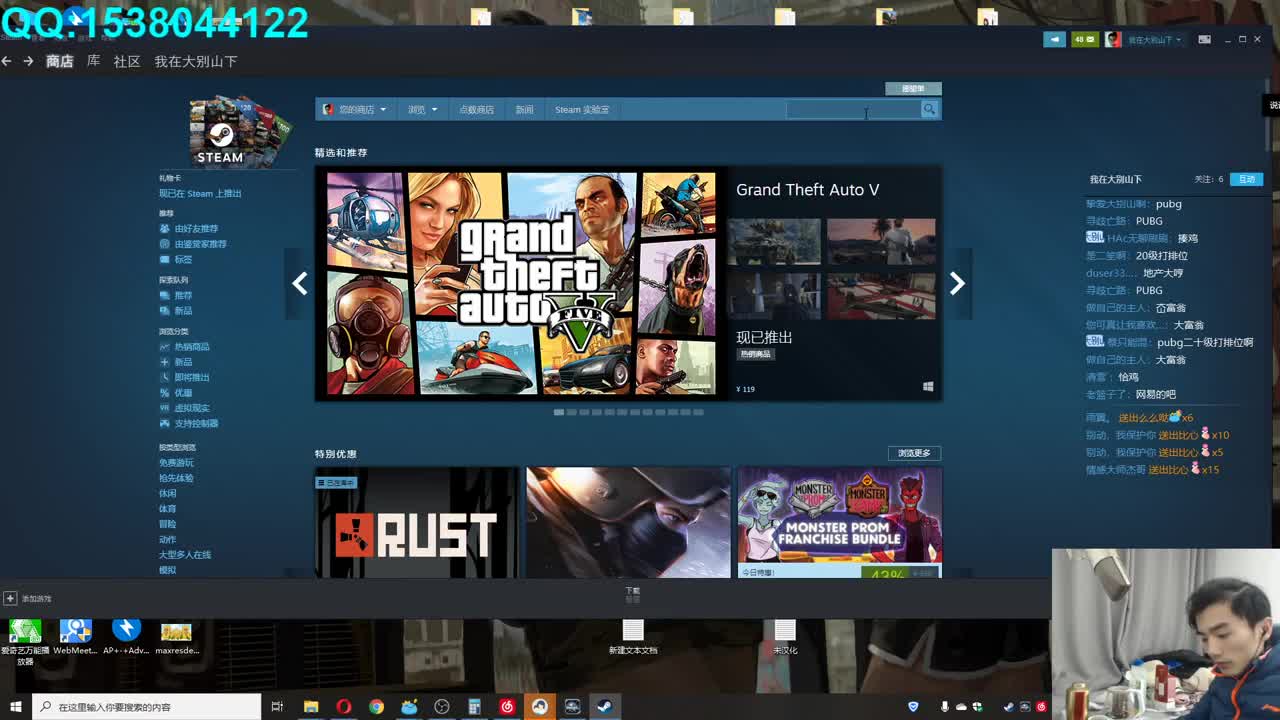Click the profile avatar in Steam header
This screenshot has height=720, width=1280.
1113,40
